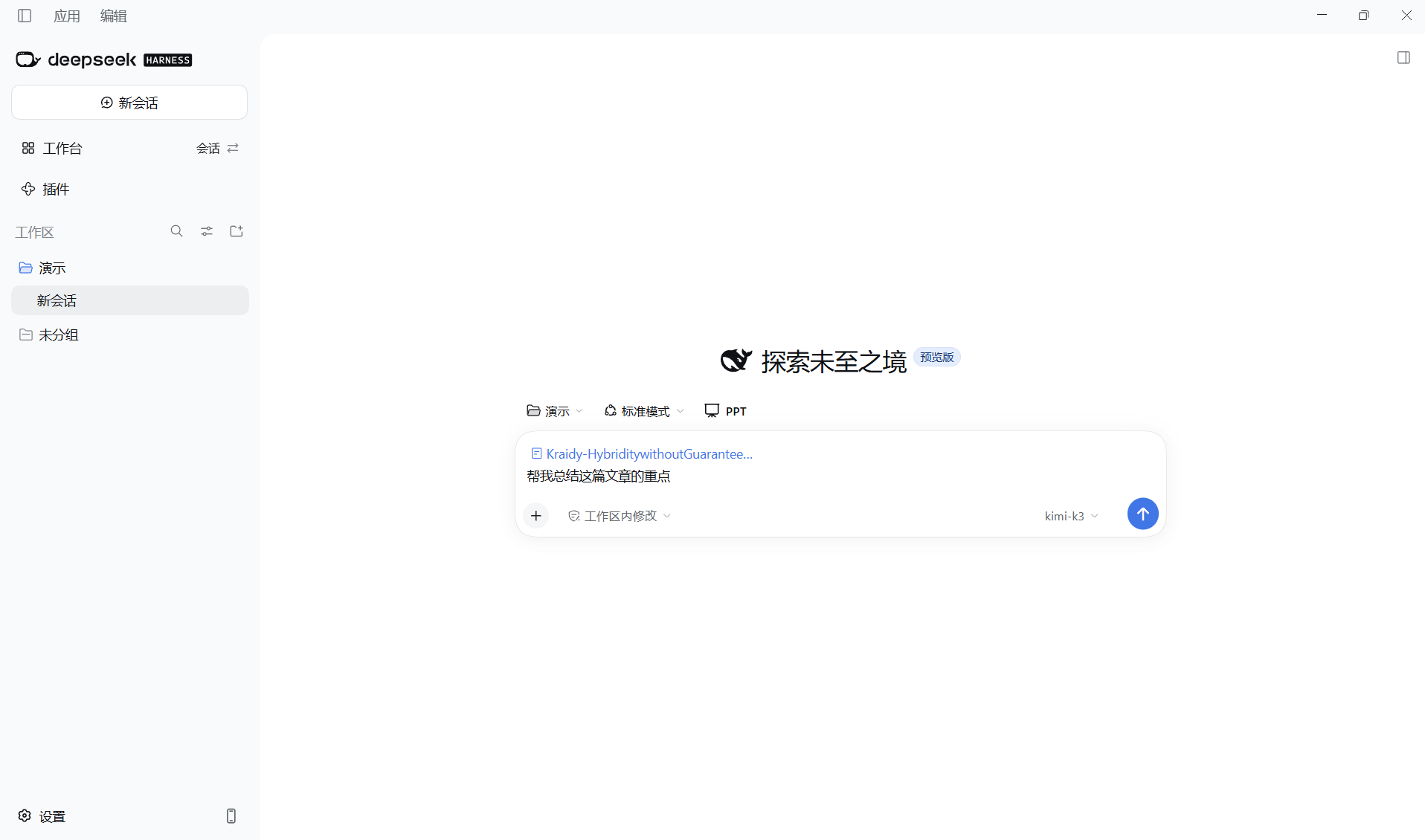
Task: Focus the message text 帮我总结这篇文章的重点
Action: pos(599,476)
